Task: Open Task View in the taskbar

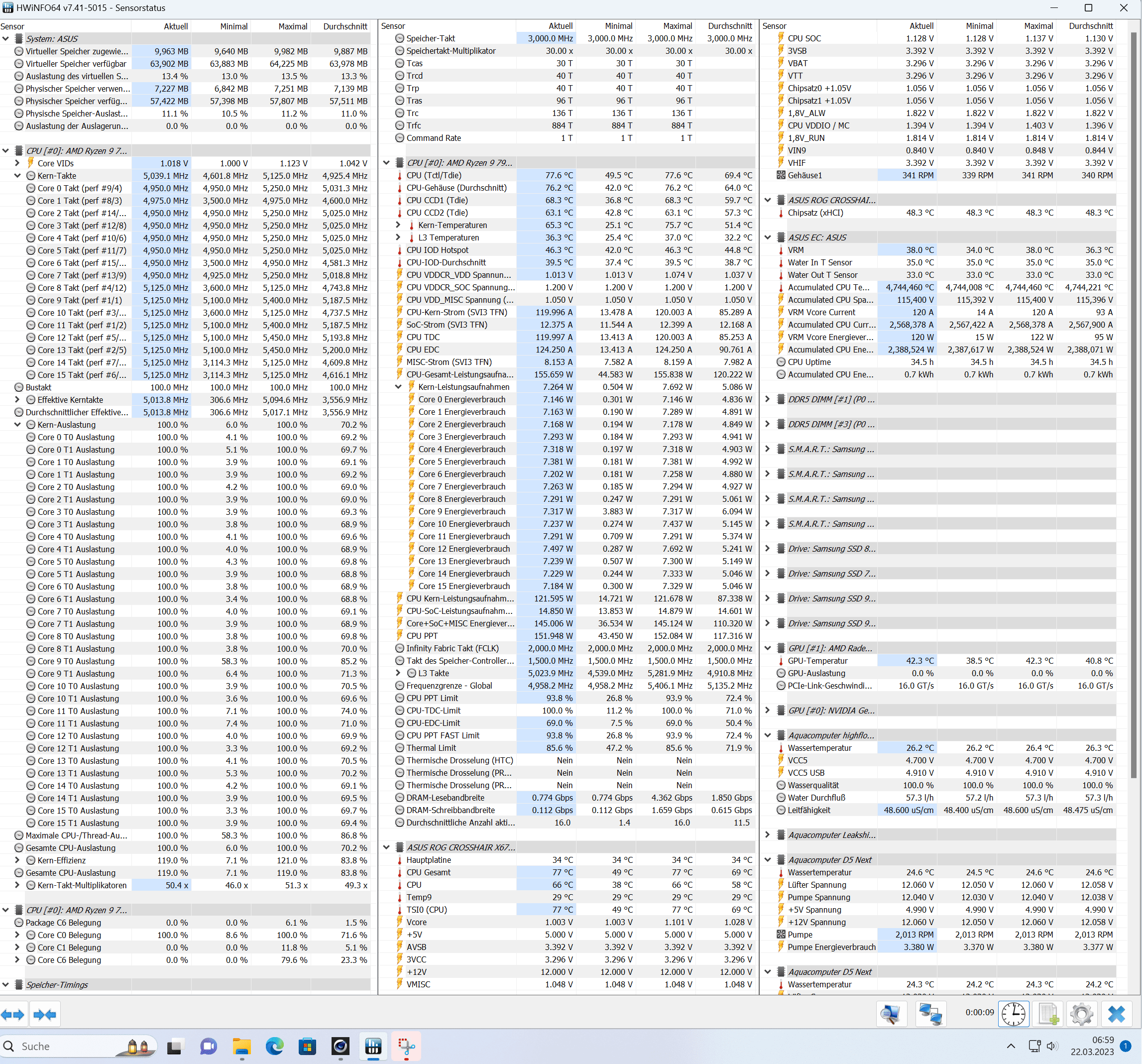Action: pos(174,1046)
